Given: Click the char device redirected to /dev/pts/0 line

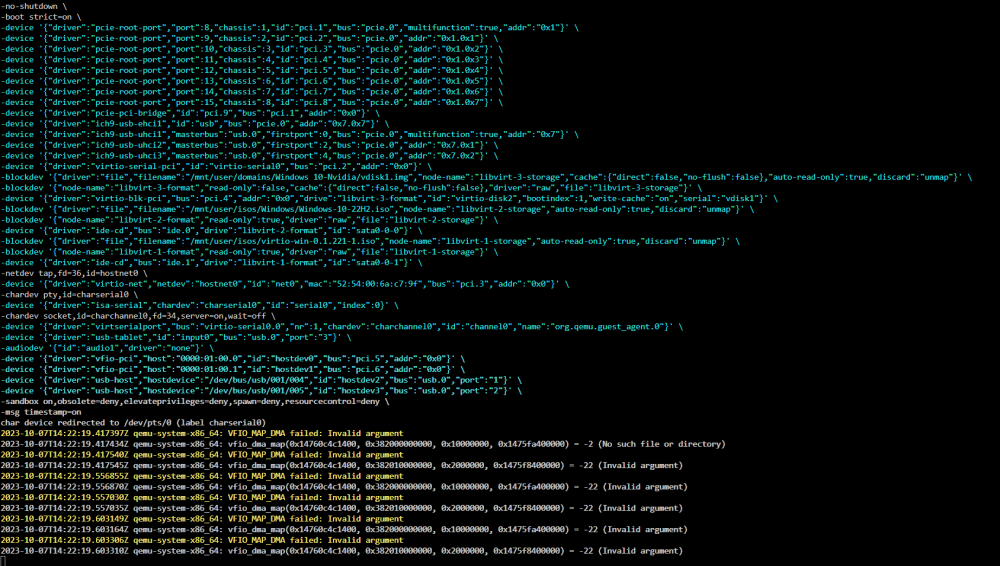Looking at the screenshot, I should pos(133,422).
